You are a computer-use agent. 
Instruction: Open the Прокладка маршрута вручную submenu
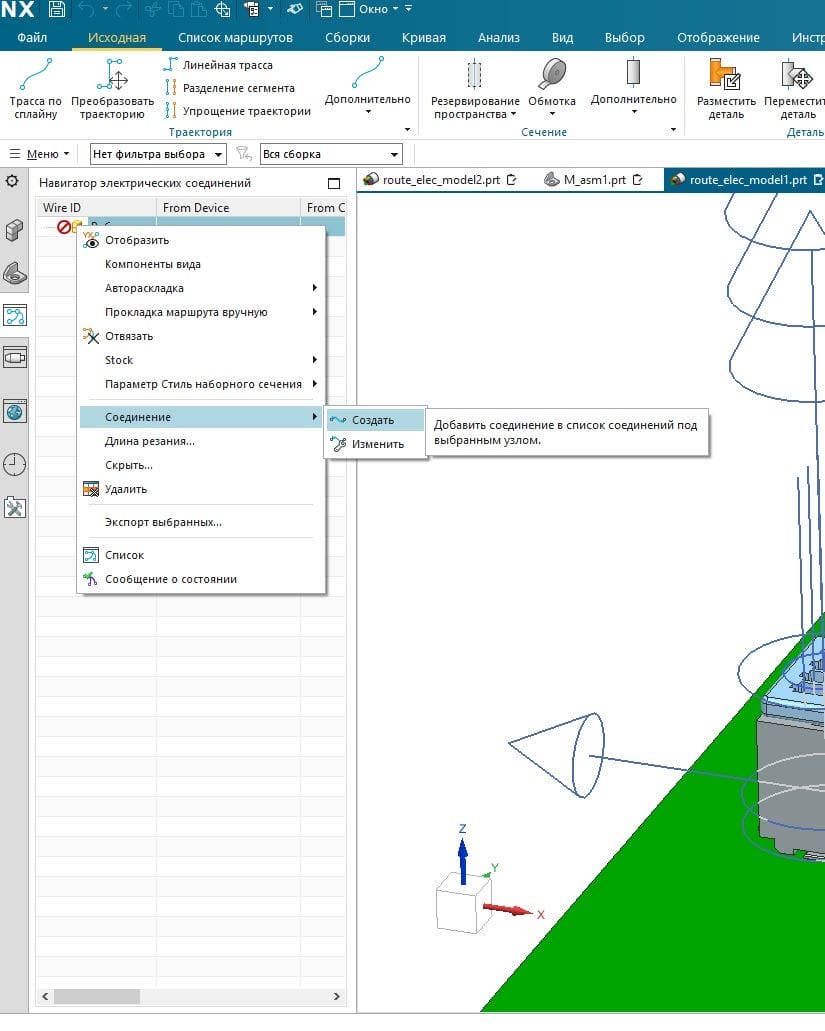tap(201, 312)
